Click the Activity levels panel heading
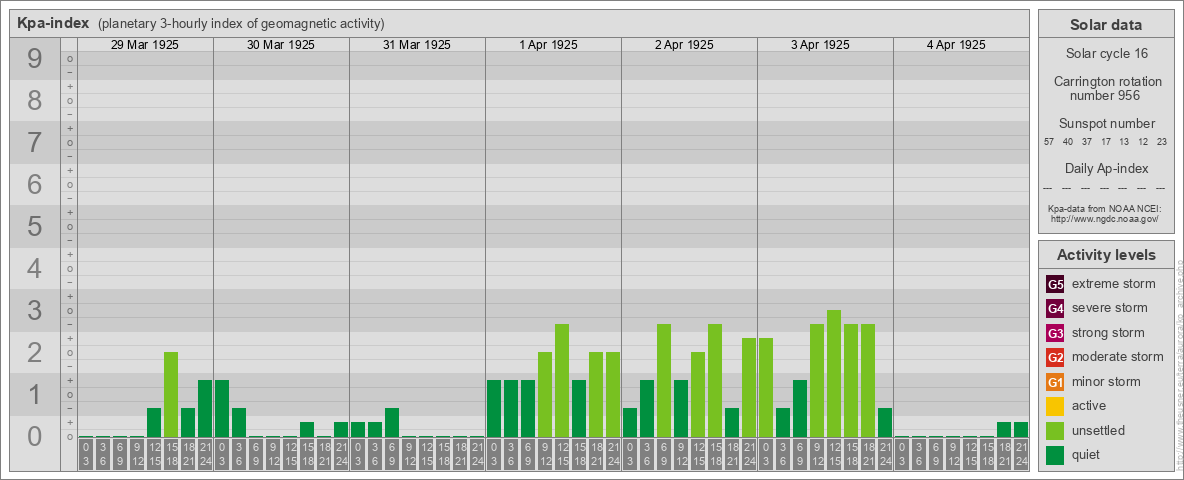The width and height of the screenshot is (1184, 480). (x=1106, y=255)
